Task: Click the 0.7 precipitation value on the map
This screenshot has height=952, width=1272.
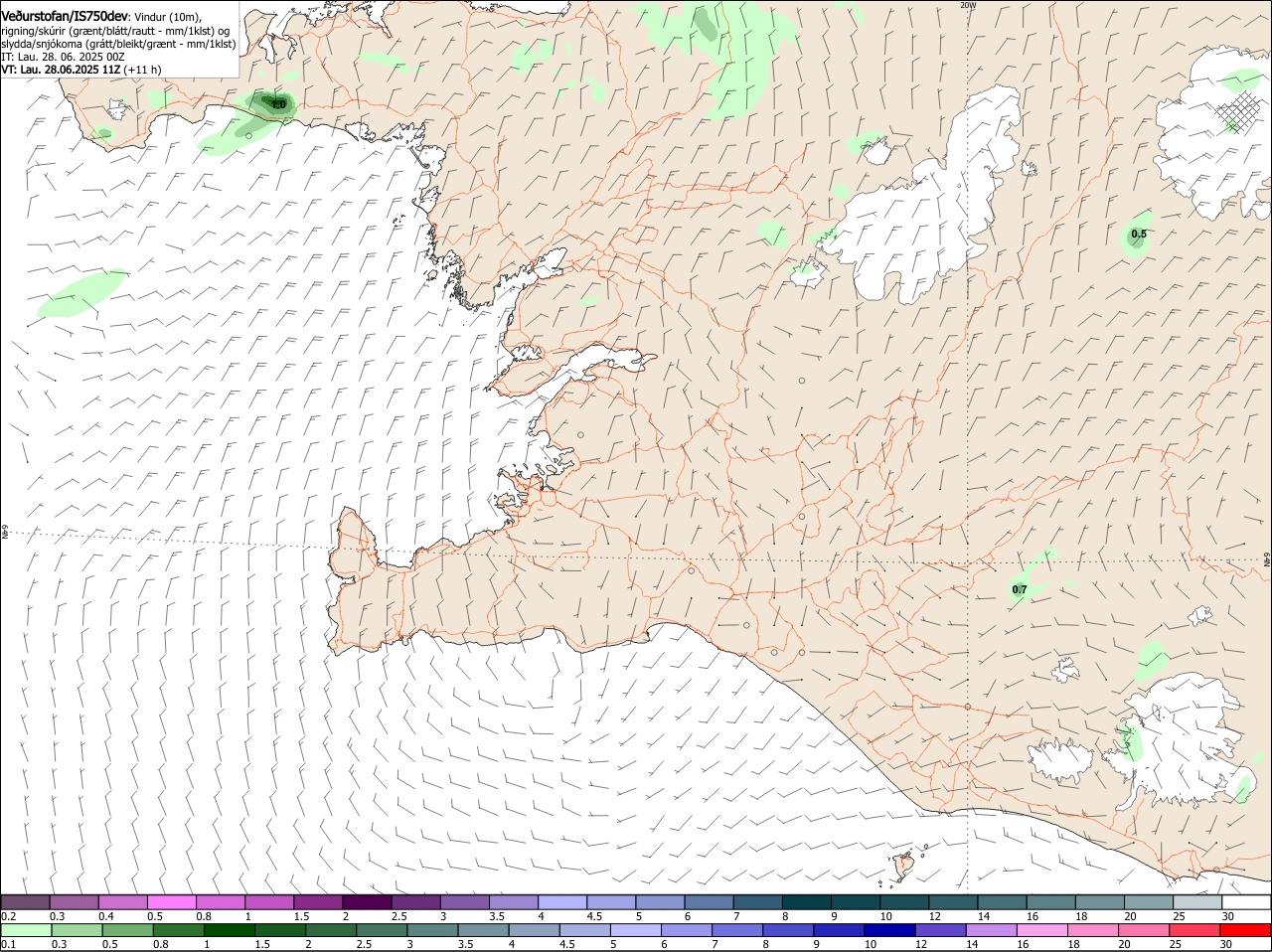Action: 1020,590
